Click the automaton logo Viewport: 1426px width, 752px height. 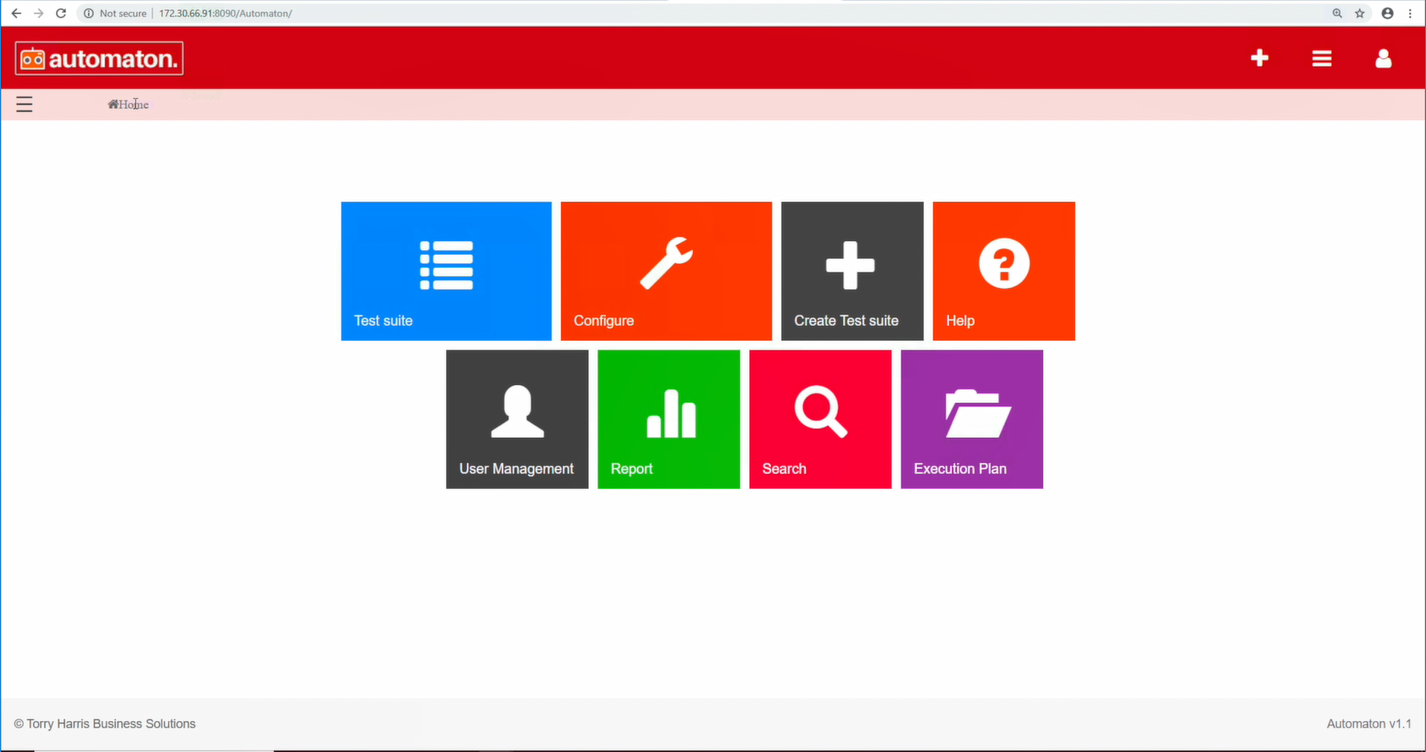[x=99, y=58]
